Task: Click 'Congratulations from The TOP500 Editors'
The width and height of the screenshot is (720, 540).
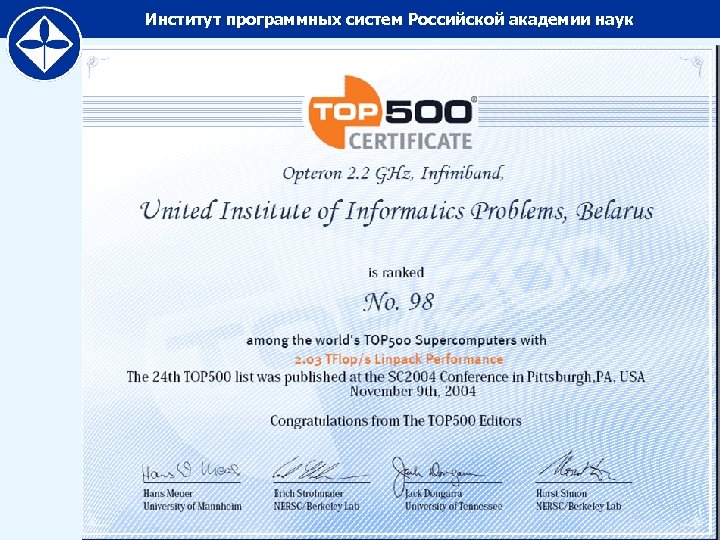Action: [x=396, y=421]
